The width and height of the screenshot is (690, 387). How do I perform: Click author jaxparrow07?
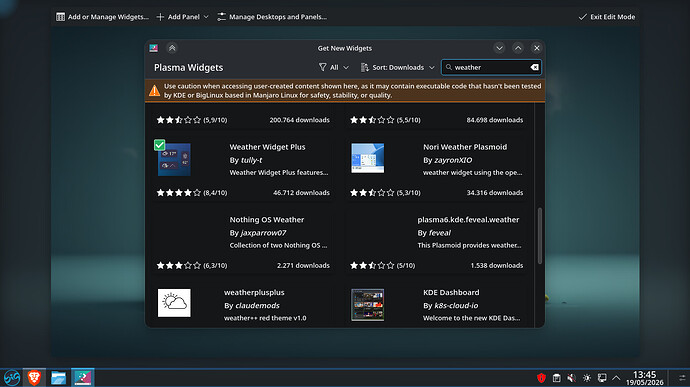(263, 233)
